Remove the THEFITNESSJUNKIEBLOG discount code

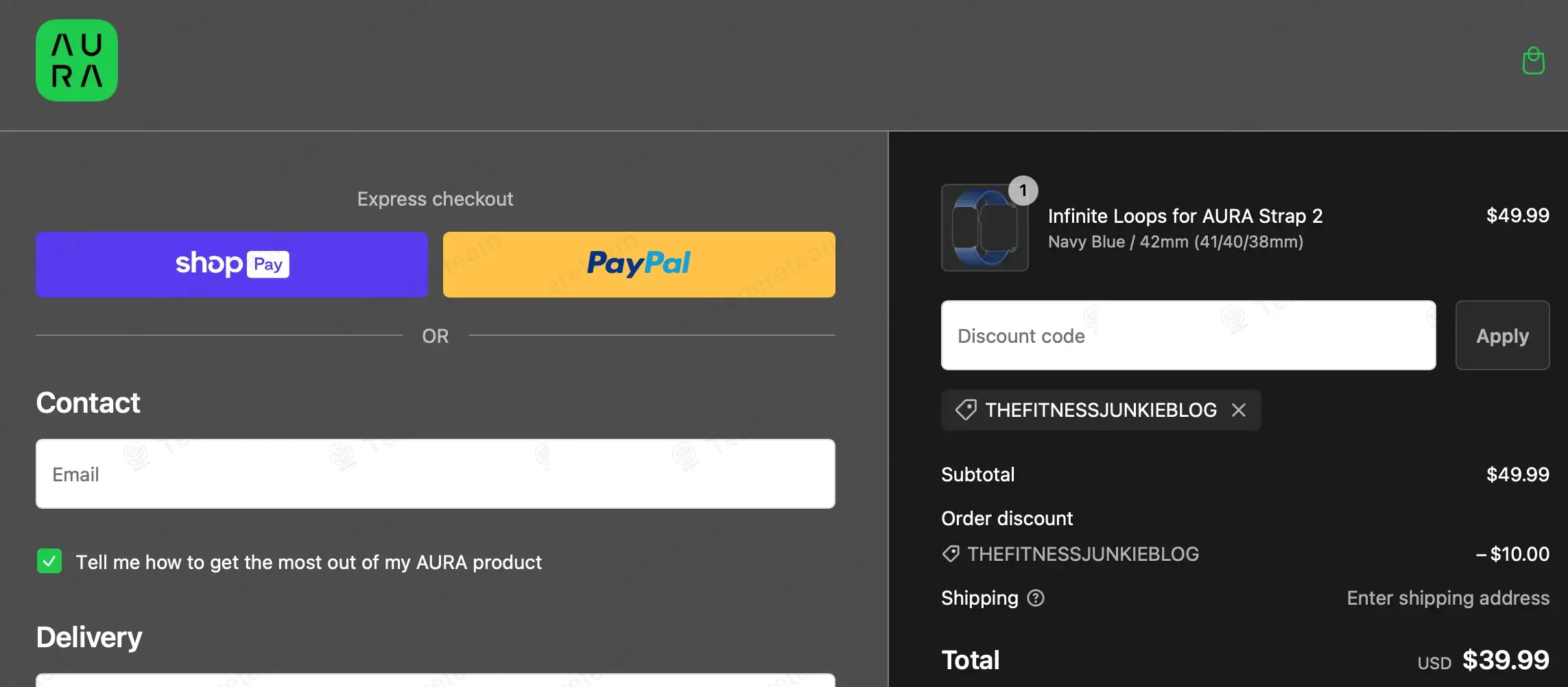pos(1238,410)
